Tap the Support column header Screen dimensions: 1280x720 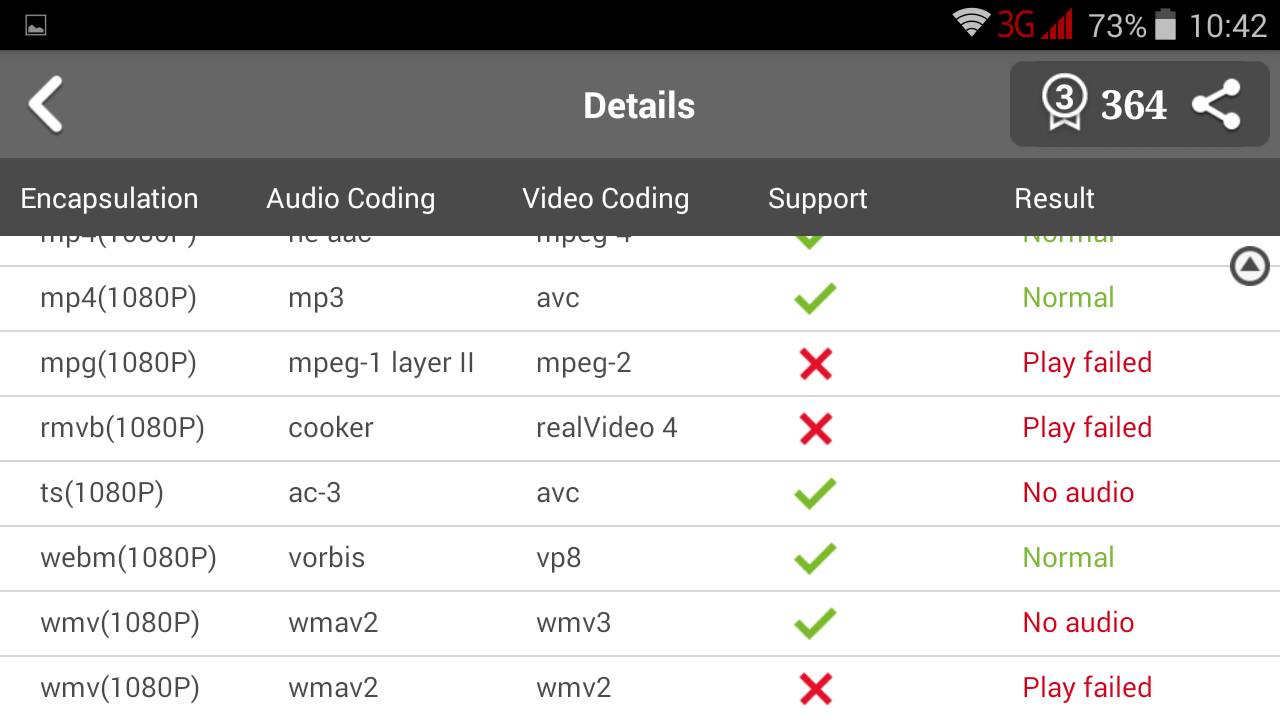pyautogui.click(x=818, y=198)
